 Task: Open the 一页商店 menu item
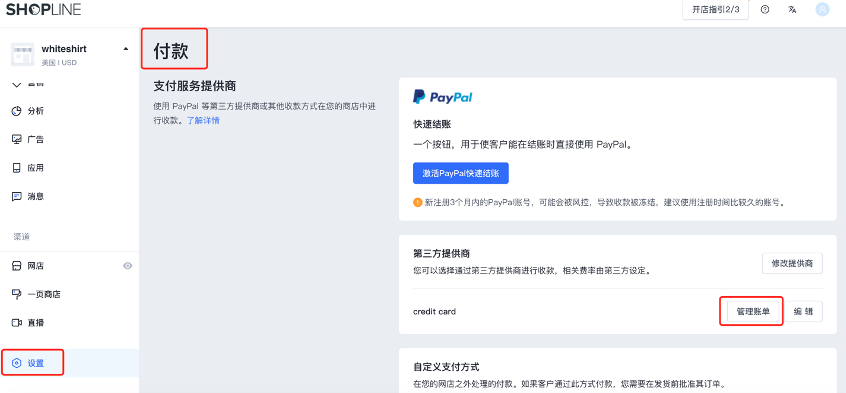click(x=69, y=295)
